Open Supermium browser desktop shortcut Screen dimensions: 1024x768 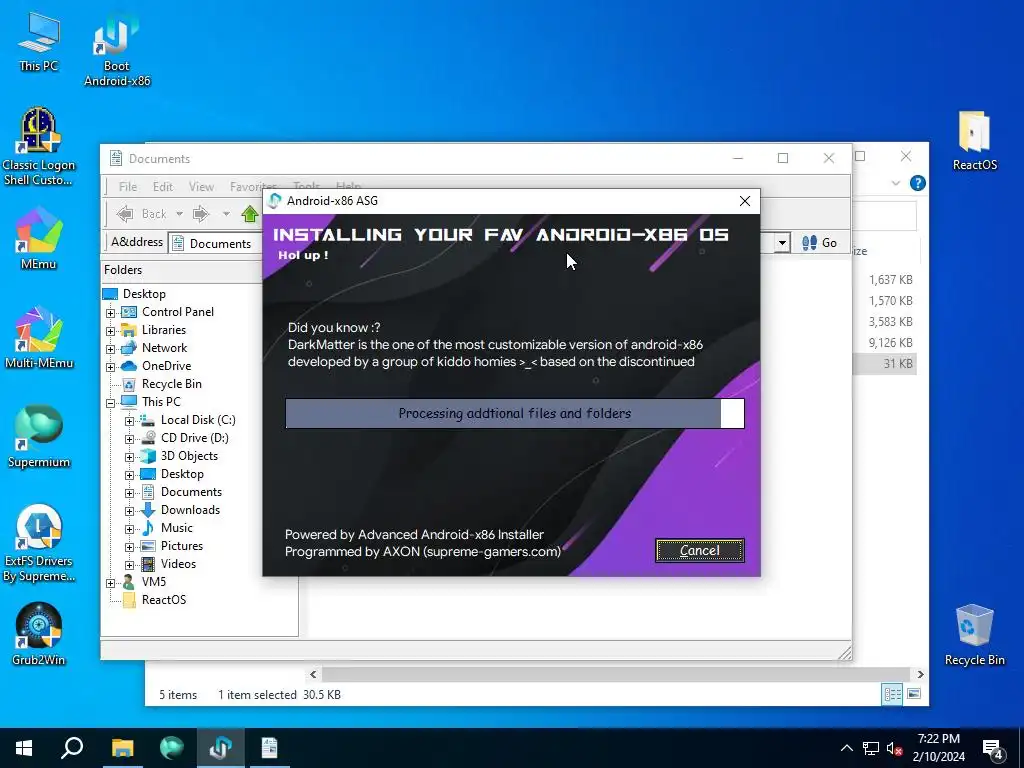[39, 436]
